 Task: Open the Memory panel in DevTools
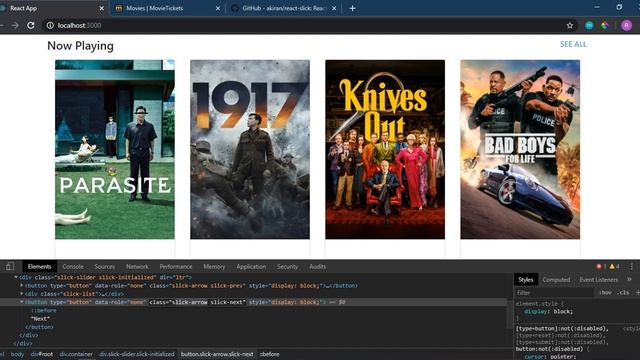(x=214, y=267)
